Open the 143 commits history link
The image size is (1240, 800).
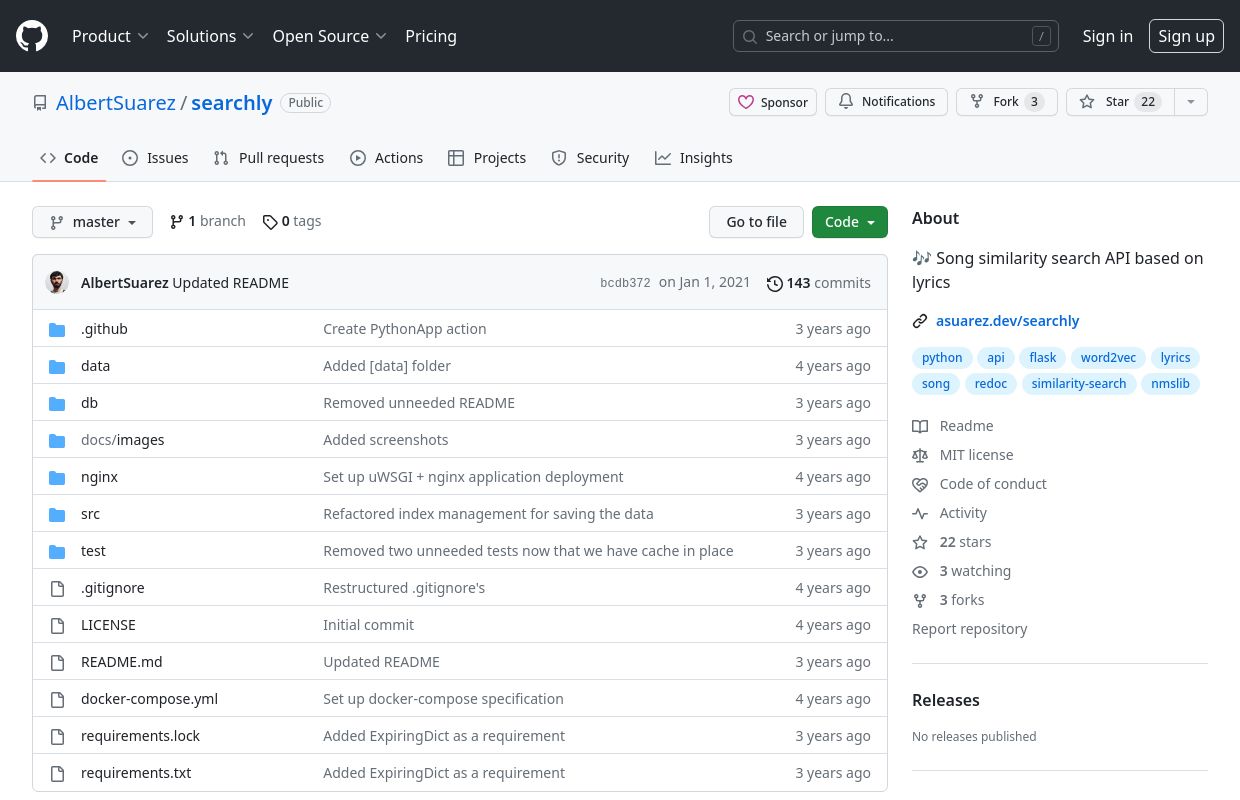click(819, 283)
